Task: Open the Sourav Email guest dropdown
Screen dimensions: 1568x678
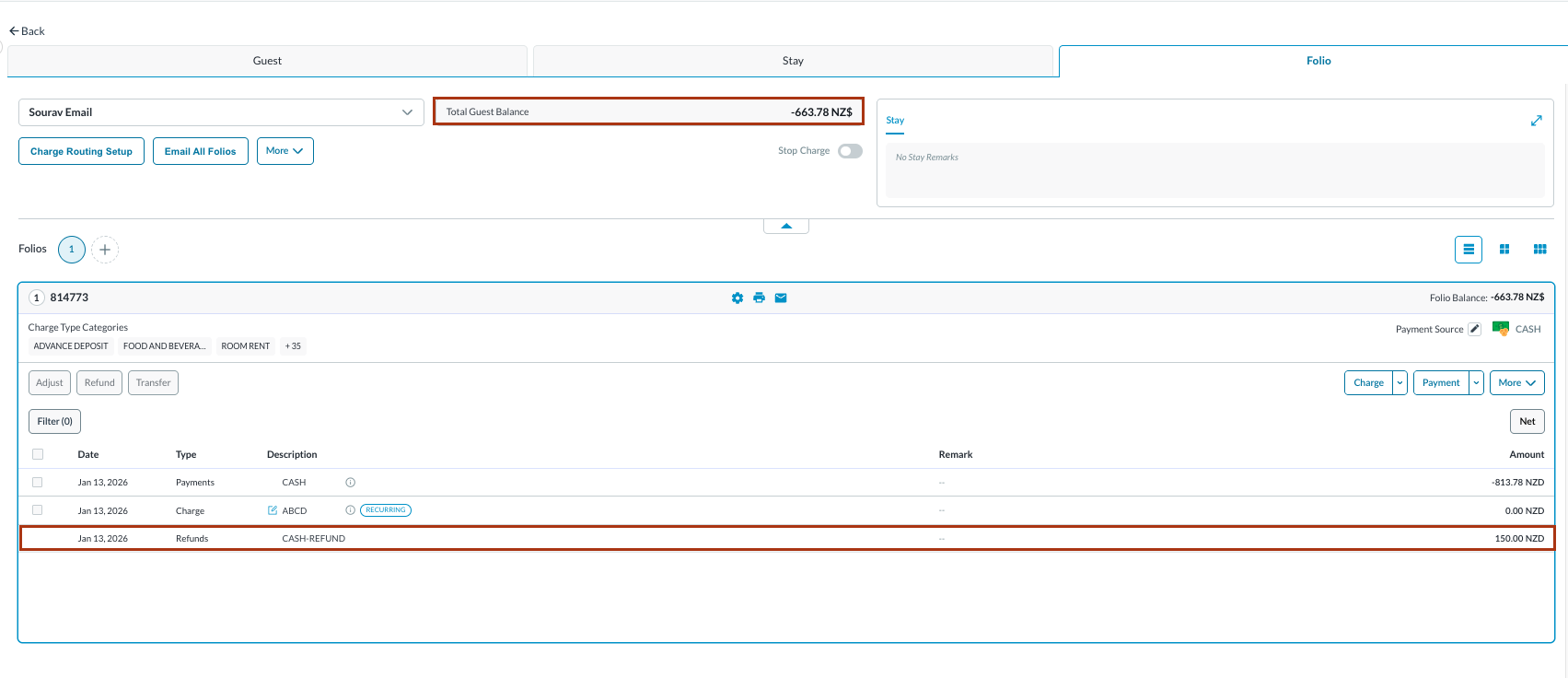Action: [x=221, y=112]
